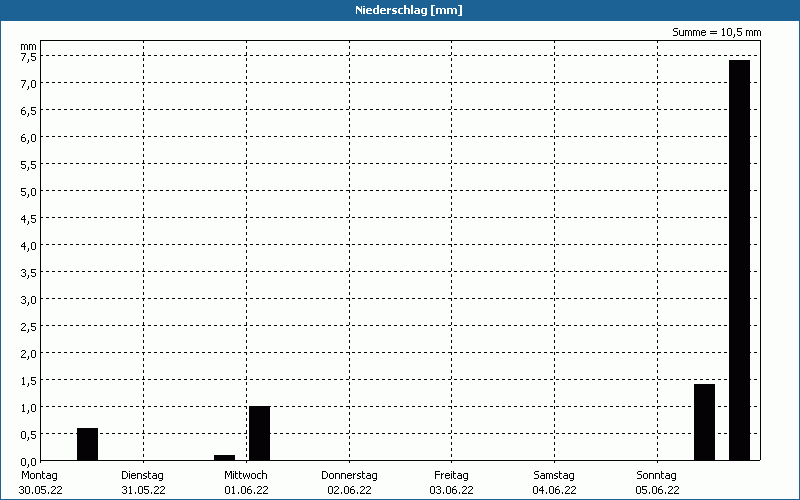Screen dimensions: 800x500
Task: Click the Monday 0.6 mm precipitation bar
Action: point(87,444)
